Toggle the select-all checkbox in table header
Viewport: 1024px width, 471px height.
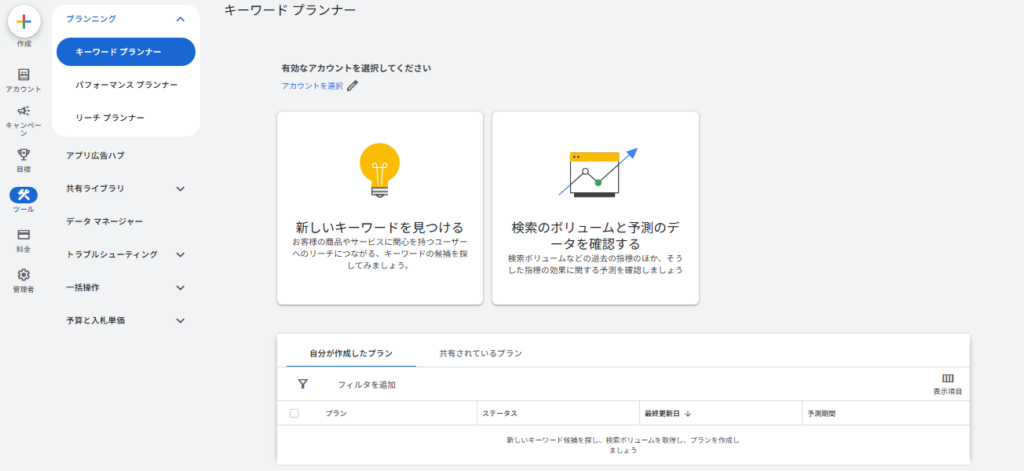294,413
